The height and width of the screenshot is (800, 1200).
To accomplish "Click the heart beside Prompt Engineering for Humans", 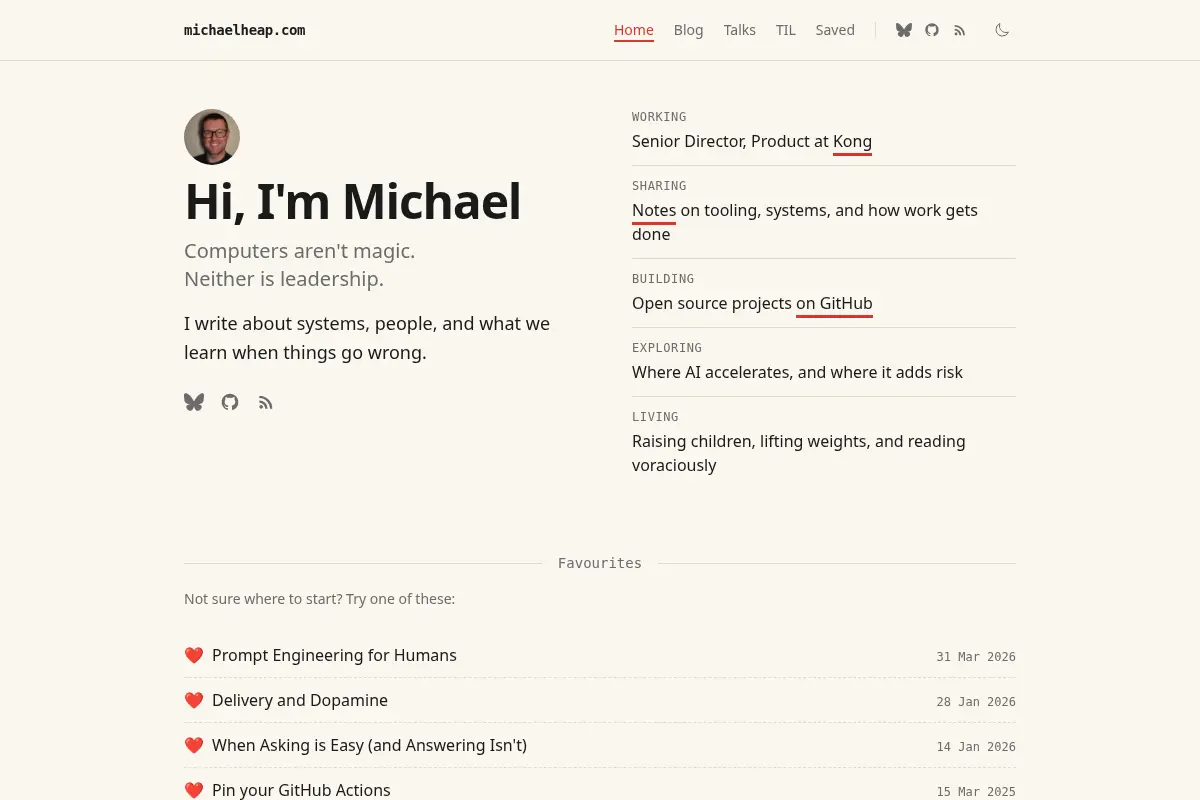I will tap(194, 655).
